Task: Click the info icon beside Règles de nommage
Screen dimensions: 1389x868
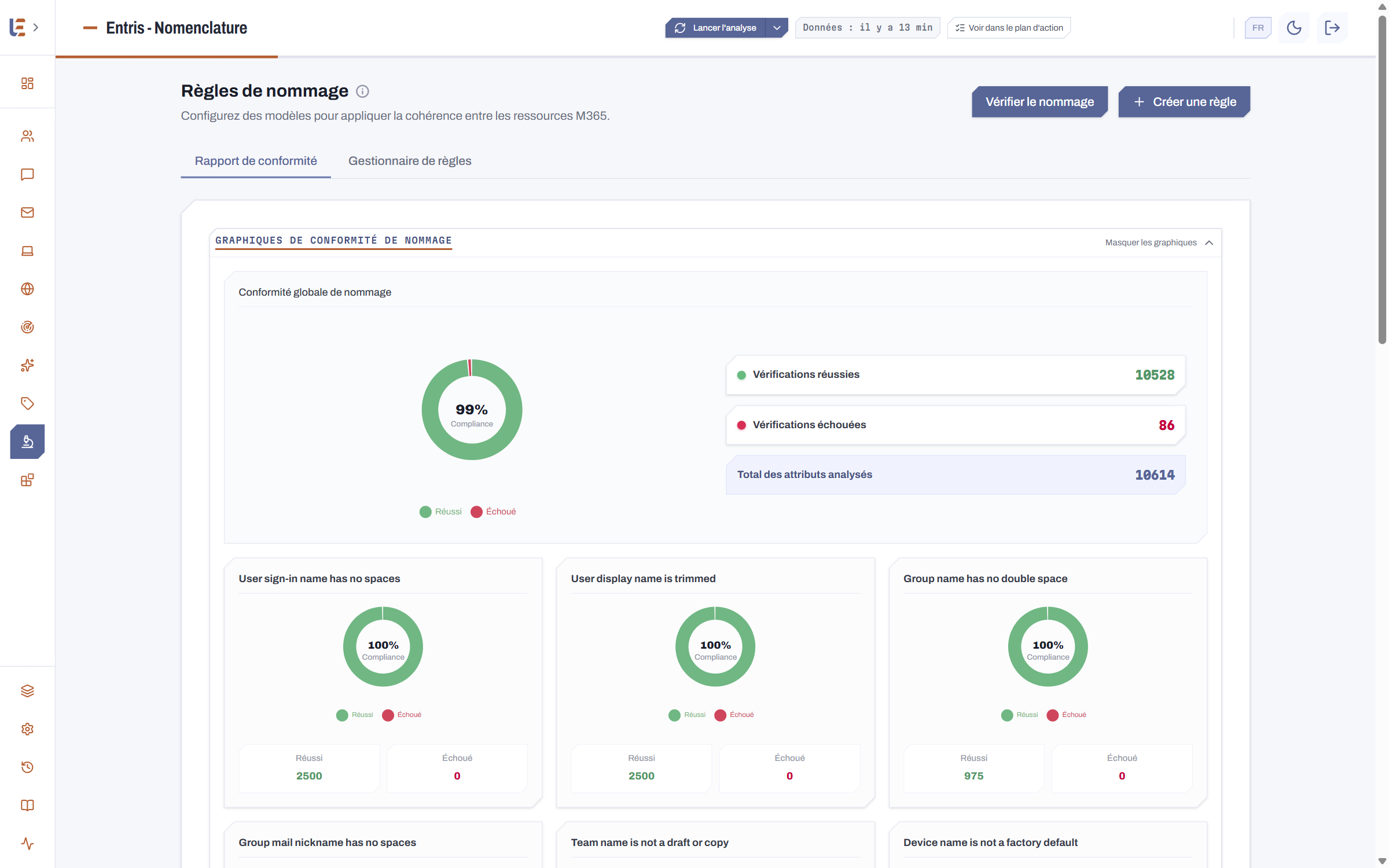Action: [362, 91]
